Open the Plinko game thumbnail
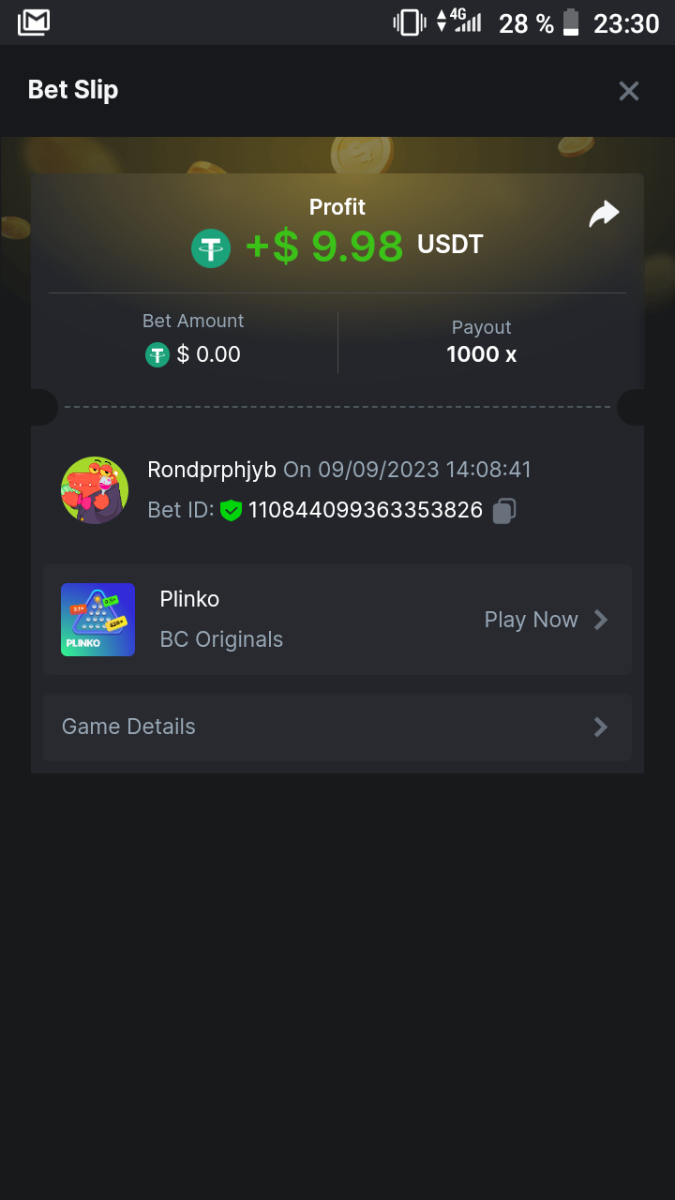This screenshot has height=1200, width=675. 98,620
